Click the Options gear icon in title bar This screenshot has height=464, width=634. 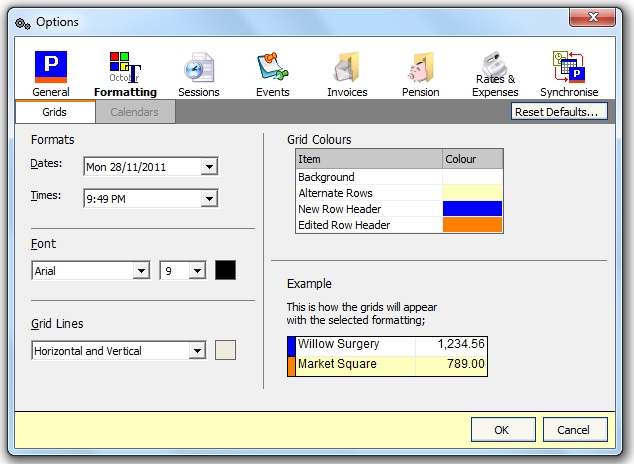coord(23,23)
